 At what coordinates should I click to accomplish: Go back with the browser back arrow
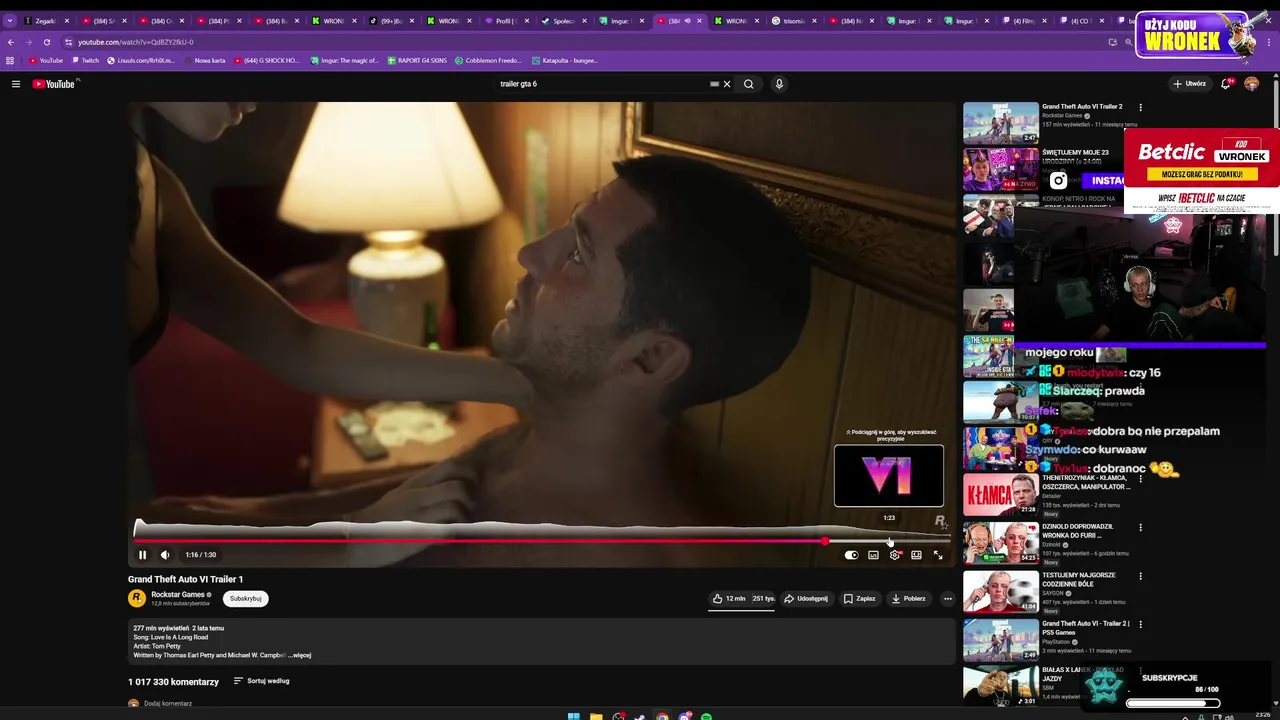[x=11, y=42]
